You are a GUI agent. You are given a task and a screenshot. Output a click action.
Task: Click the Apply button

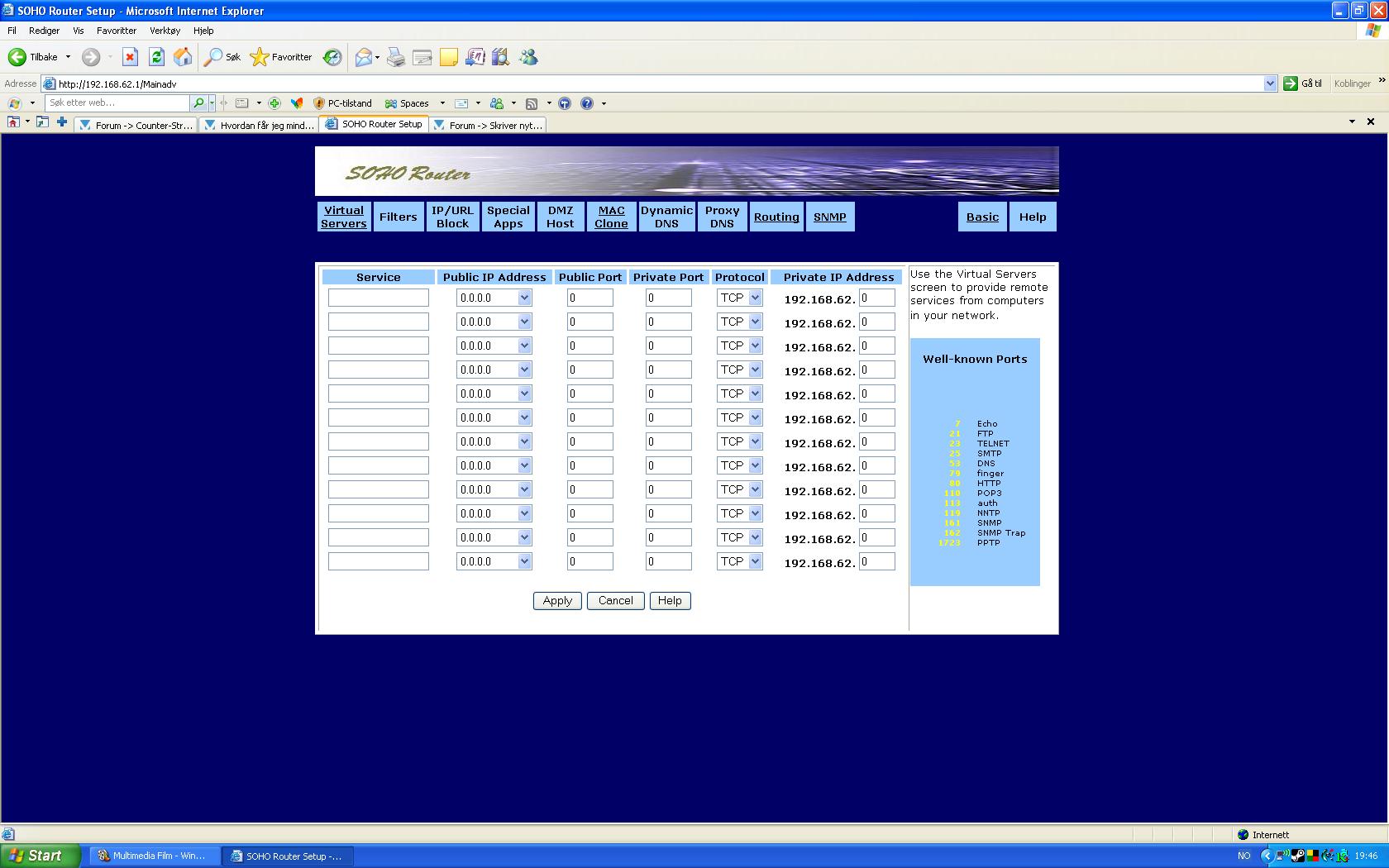(557, 601)
